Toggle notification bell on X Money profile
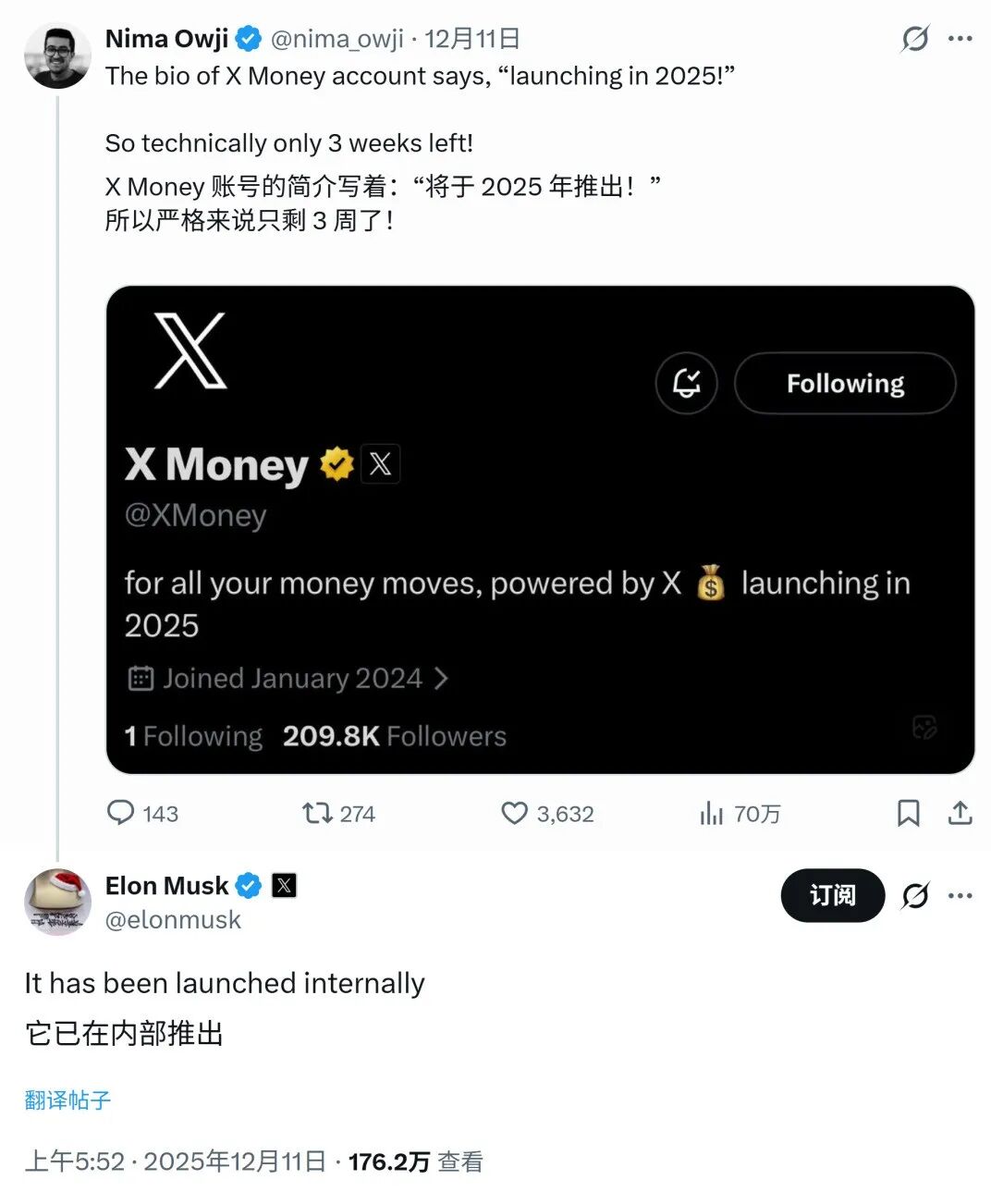 [686, 383]
